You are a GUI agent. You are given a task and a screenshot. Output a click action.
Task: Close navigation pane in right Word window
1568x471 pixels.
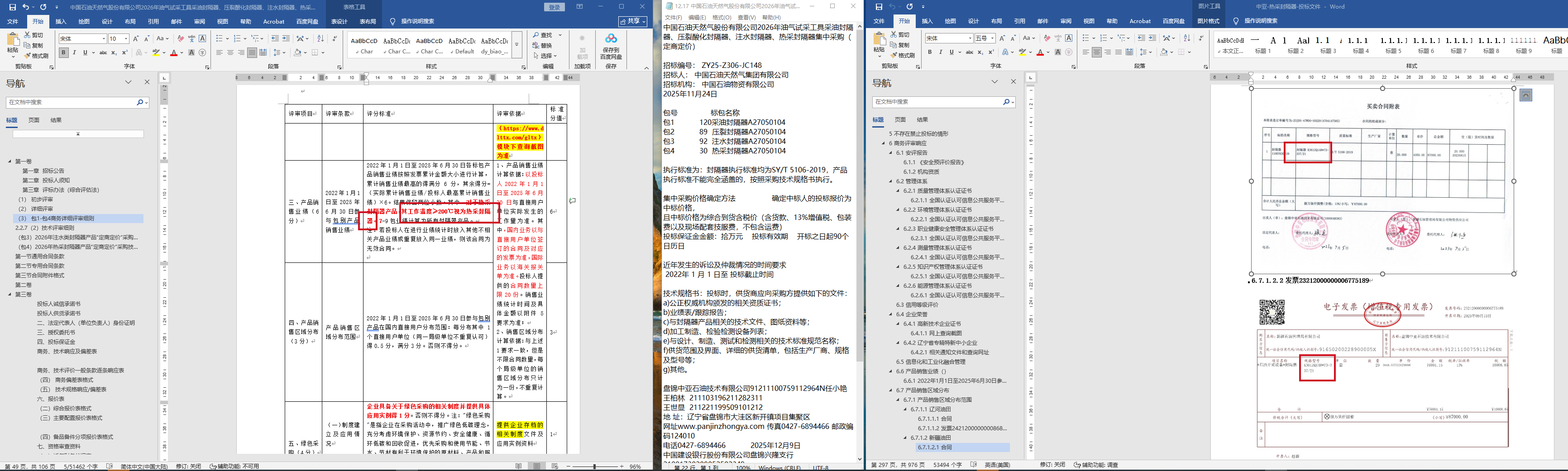coord(1013,81)
